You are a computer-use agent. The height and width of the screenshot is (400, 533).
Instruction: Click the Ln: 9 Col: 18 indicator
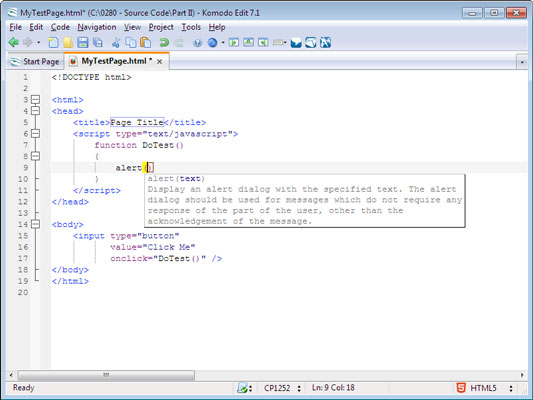coord(333,388)
